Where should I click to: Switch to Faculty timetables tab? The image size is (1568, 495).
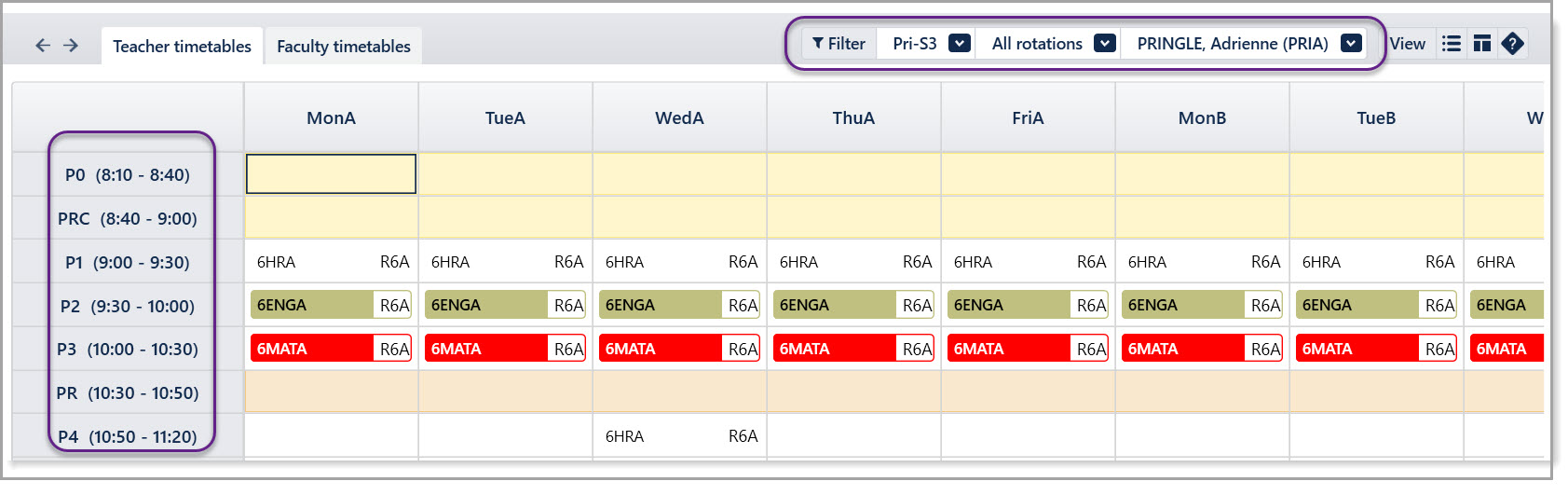click(344, 46)
